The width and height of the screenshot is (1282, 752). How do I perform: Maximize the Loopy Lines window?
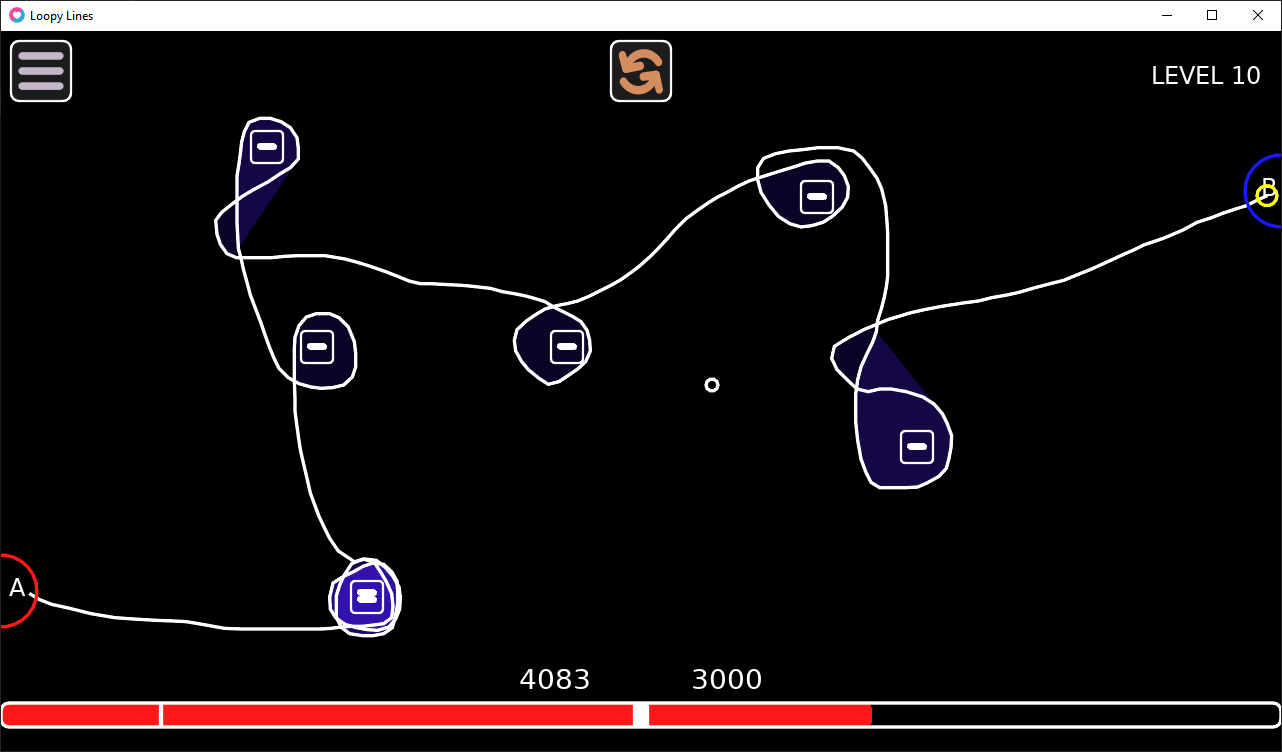pos(1212,15)
